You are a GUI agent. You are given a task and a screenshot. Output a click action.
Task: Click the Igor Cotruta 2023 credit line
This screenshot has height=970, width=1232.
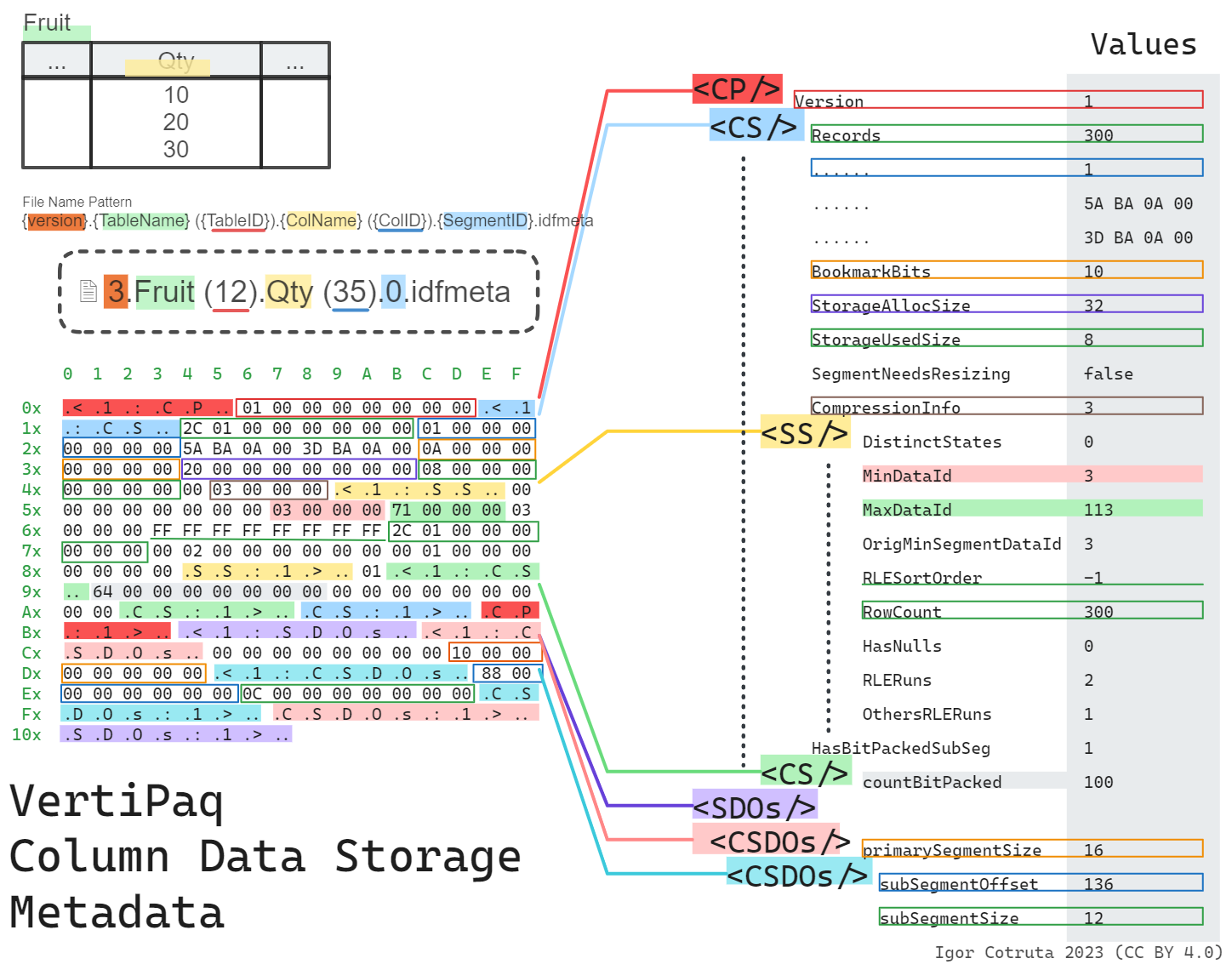point(1078,952)
